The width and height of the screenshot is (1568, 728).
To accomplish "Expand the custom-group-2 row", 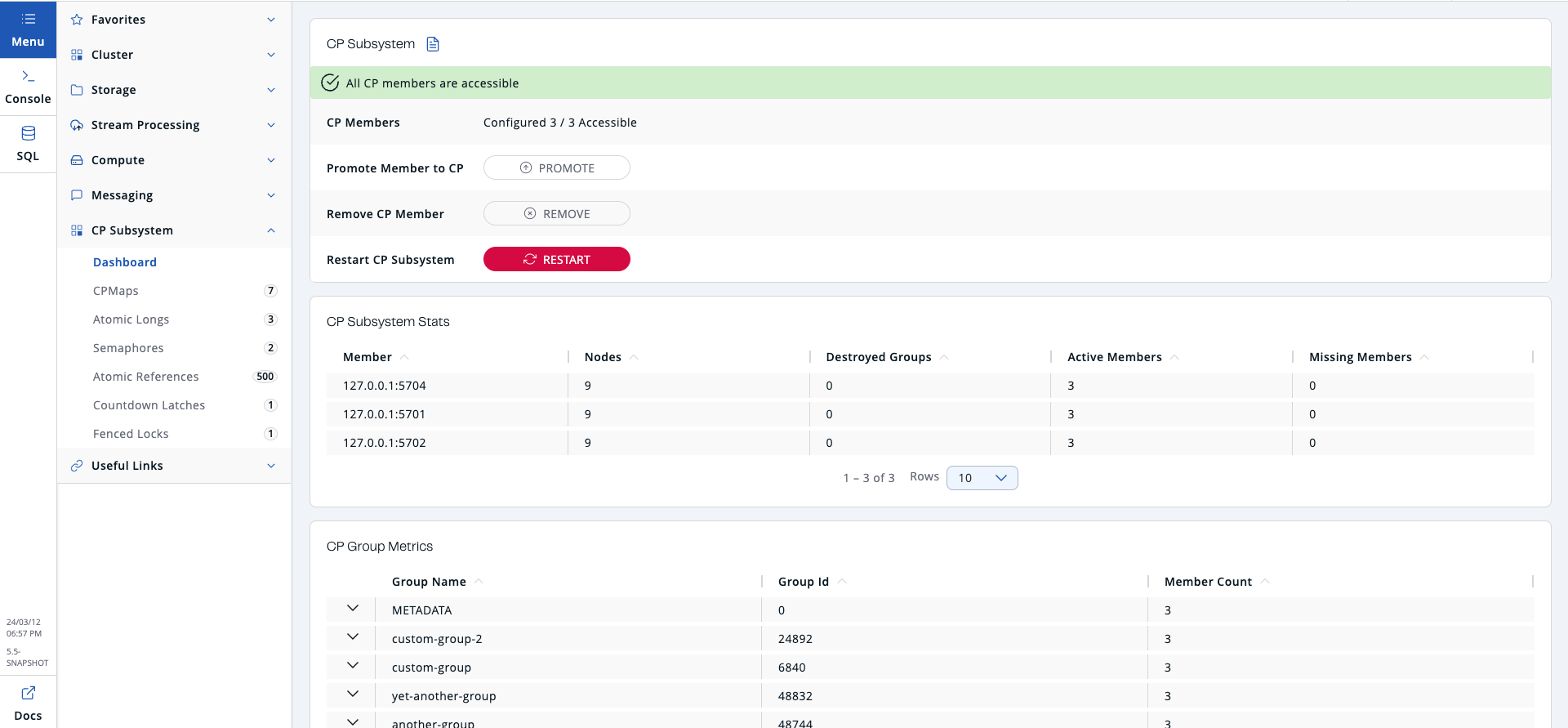I will pos(353,637).
